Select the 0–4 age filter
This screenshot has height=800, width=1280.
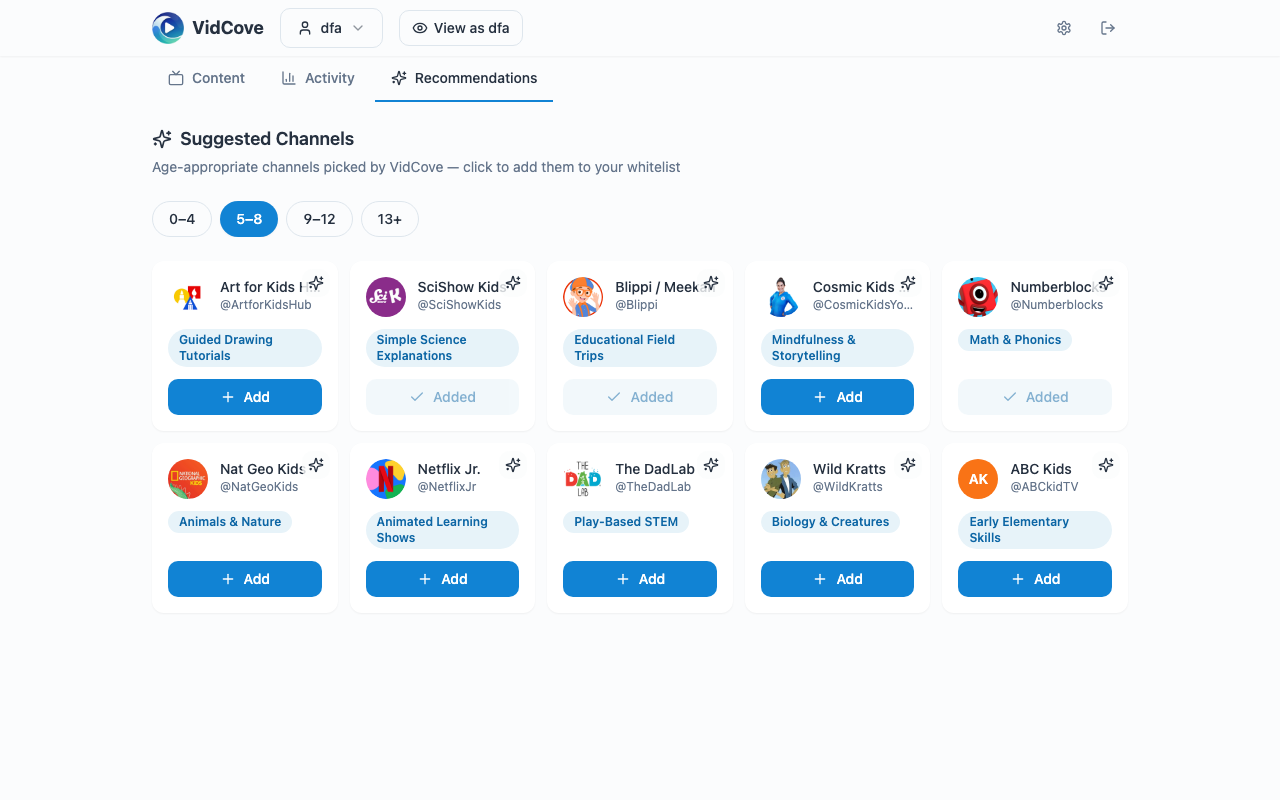[x=182, y=219]
